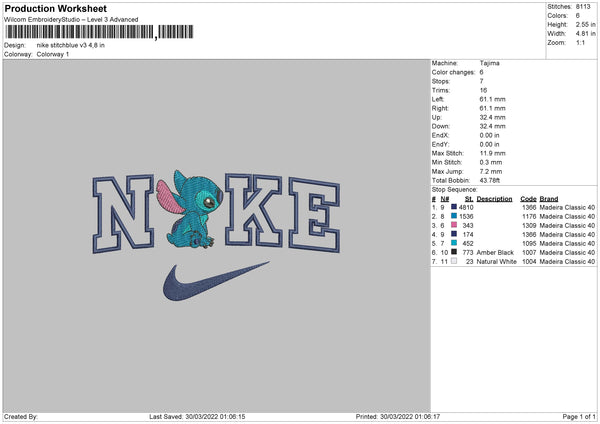Click the Production Worksheet title
Screen dimensions: 600x424
pos(55,8)
